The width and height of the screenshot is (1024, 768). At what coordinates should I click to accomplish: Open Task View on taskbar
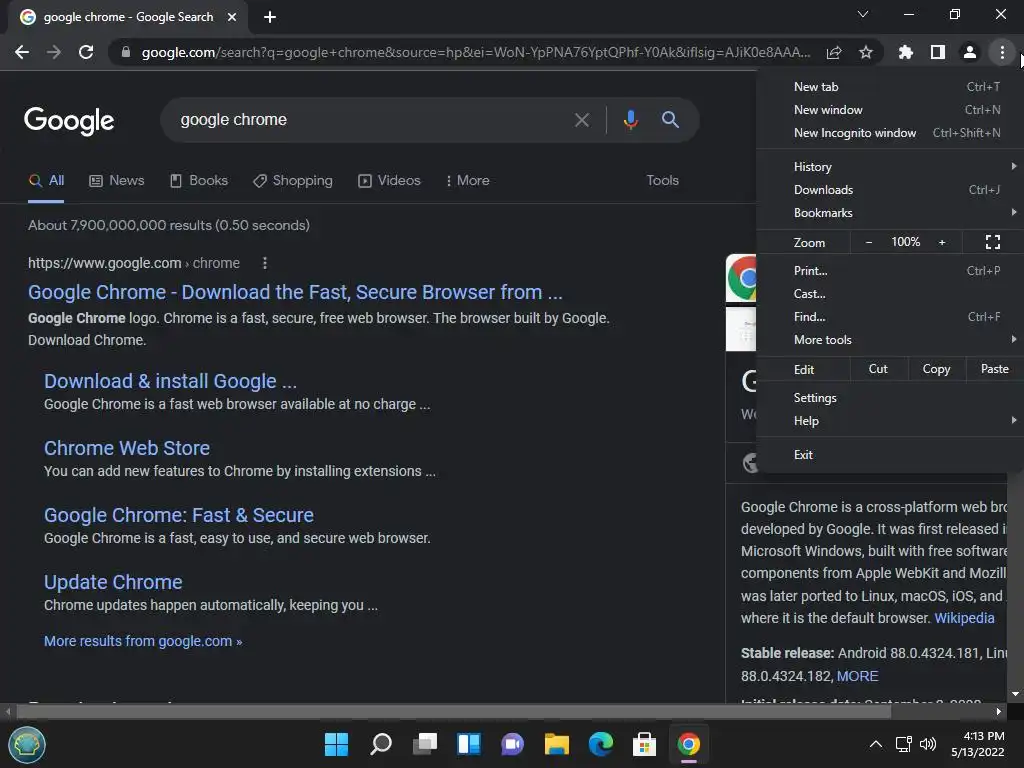click(x=425, y=744)
